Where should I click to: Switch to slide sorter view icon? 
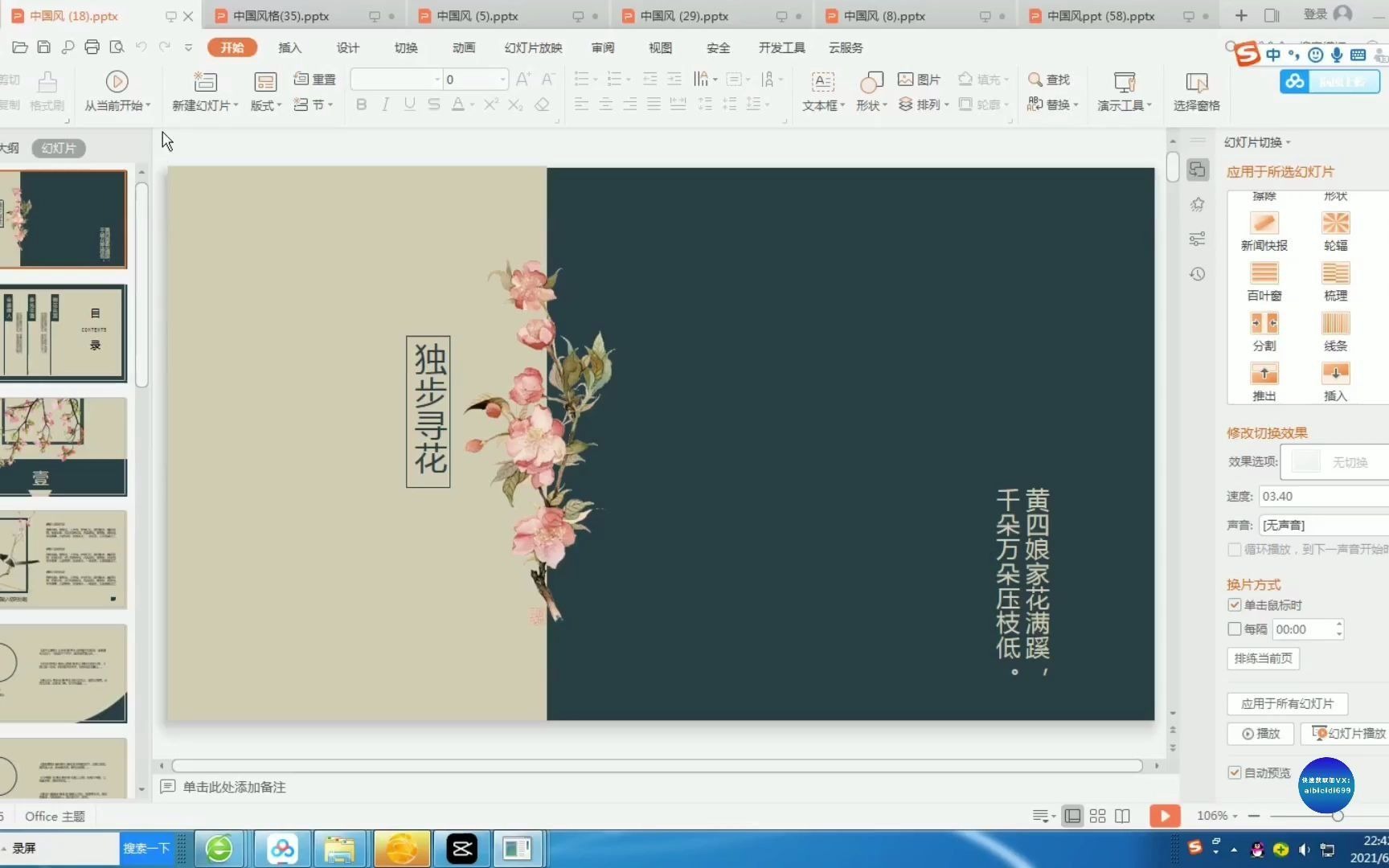pyautogui.click(x=1098, y=816)
